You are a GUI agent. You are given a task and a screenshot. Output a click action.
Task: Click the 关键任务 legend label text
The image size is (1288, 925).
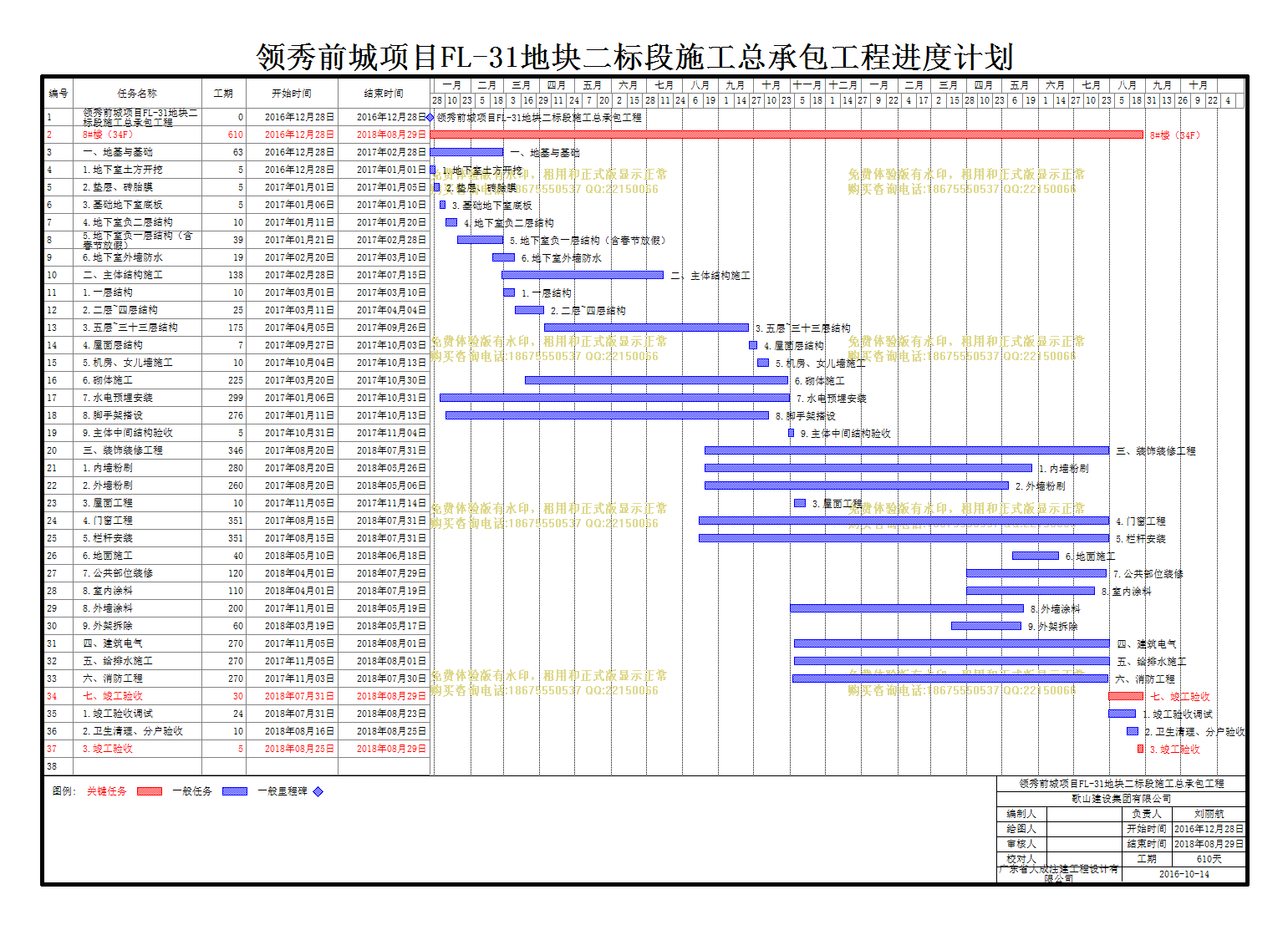[107, 791]
